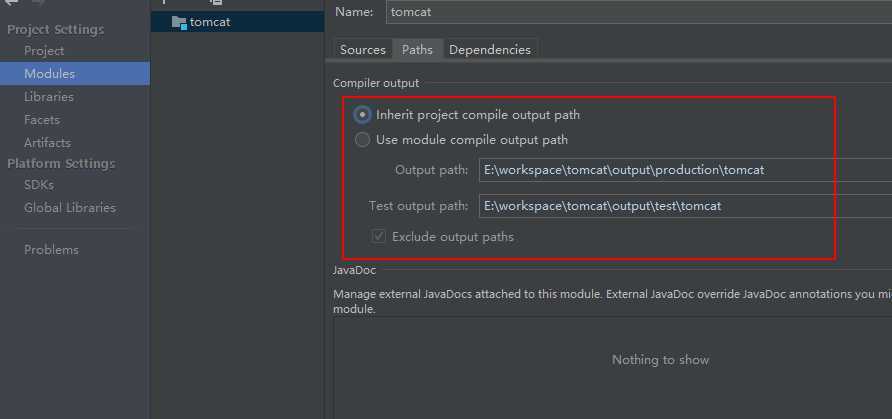This screenshot has height=419, width=892.
Task: Switch to the Sources tab
Action: pyautogui.click(x=362, y=49)
